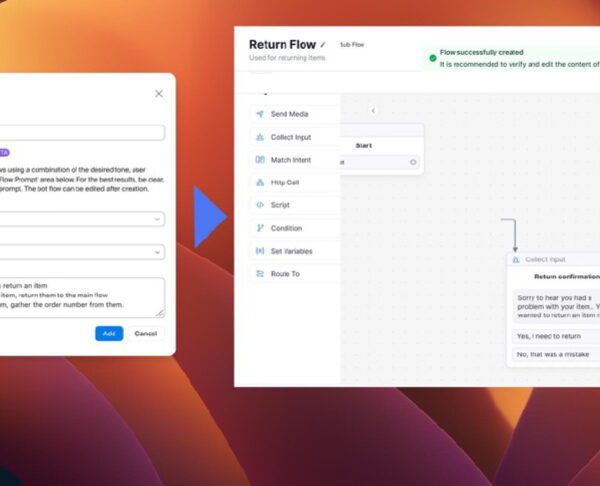The image size is (600, 486).
Task: Select the Condition widget label
Action: tap(287, 228)
